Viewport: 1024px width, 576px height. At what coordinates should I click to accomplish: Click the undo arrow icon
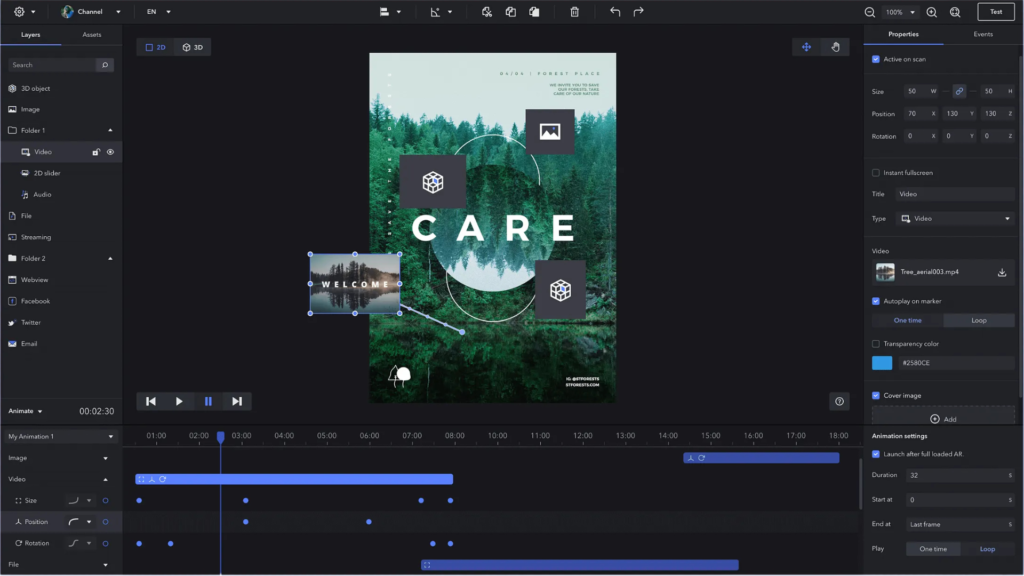[x=614, y=12]
